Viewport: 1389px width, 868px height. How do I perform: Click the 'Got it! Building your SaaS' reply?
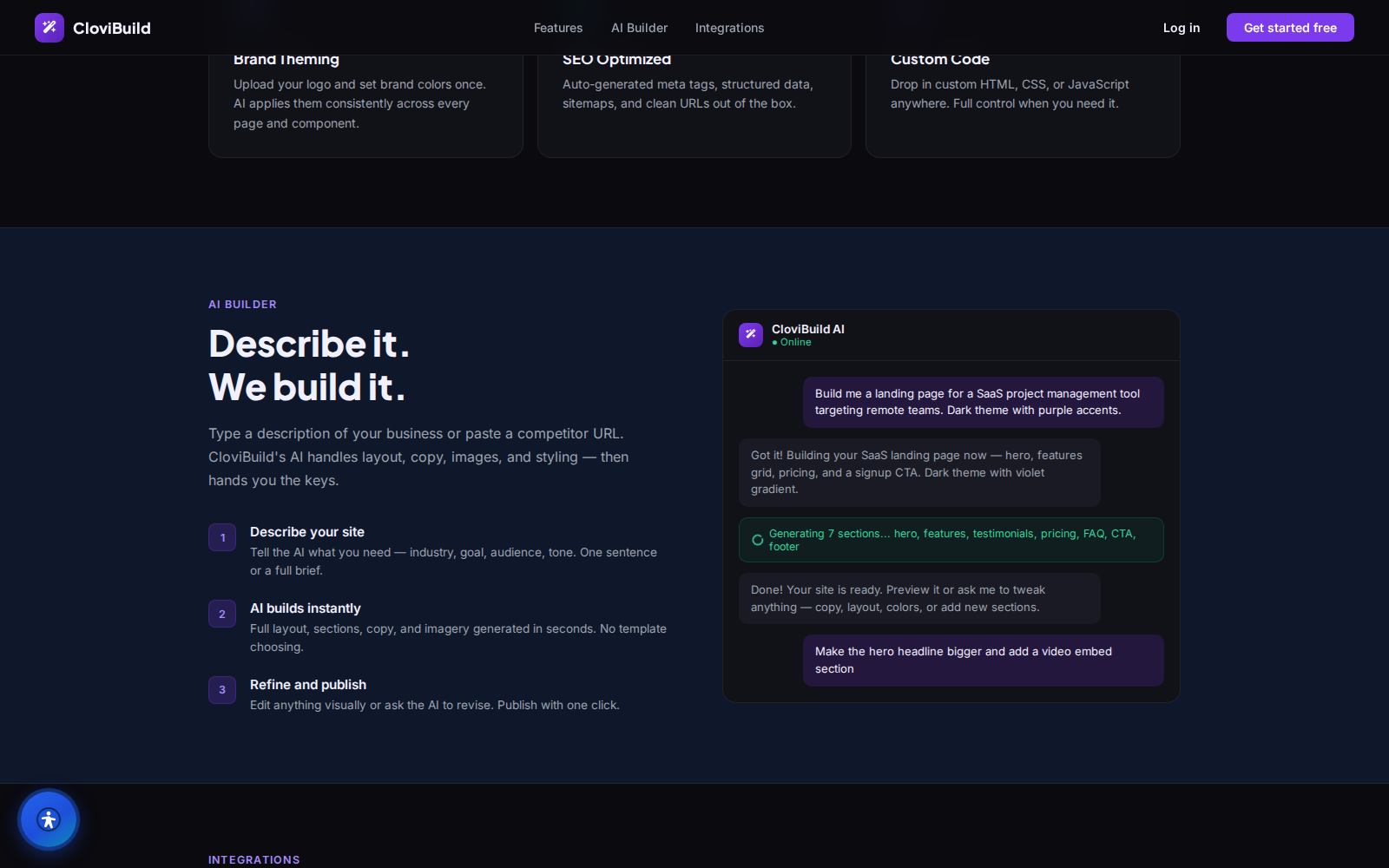[x=919, y=472]
